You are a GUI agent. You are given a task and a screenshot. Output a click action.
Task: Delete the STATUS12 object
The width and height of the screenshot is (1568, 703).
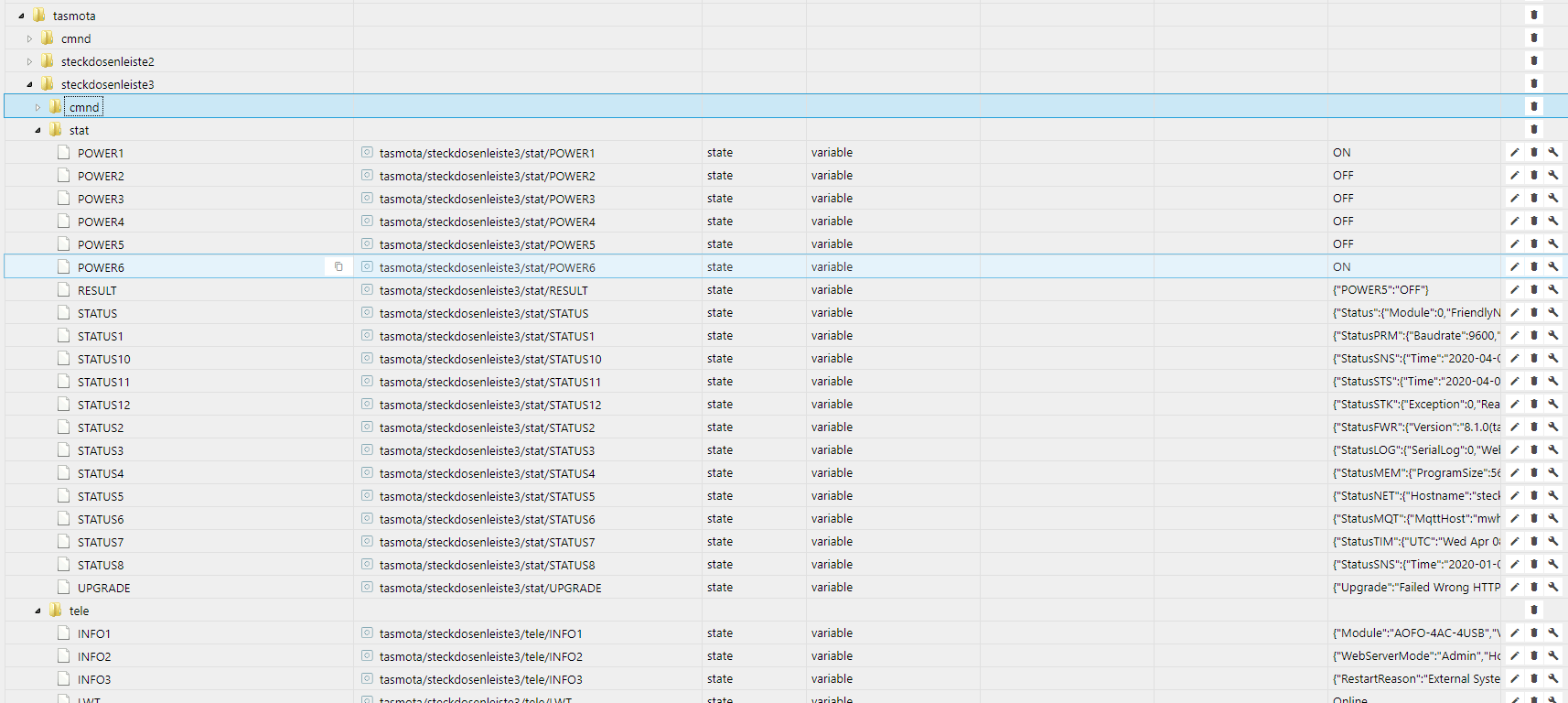coord(1534,405)
